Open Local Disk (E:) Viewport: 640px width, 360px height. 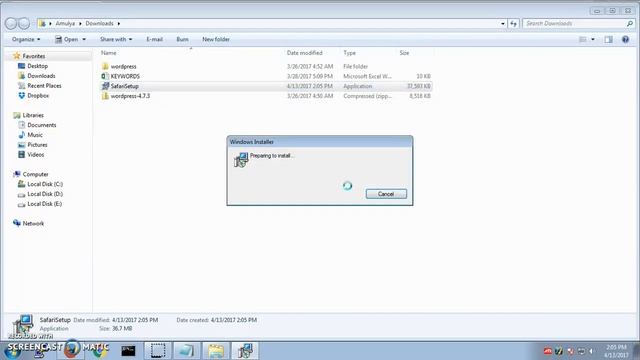(44, 204)
